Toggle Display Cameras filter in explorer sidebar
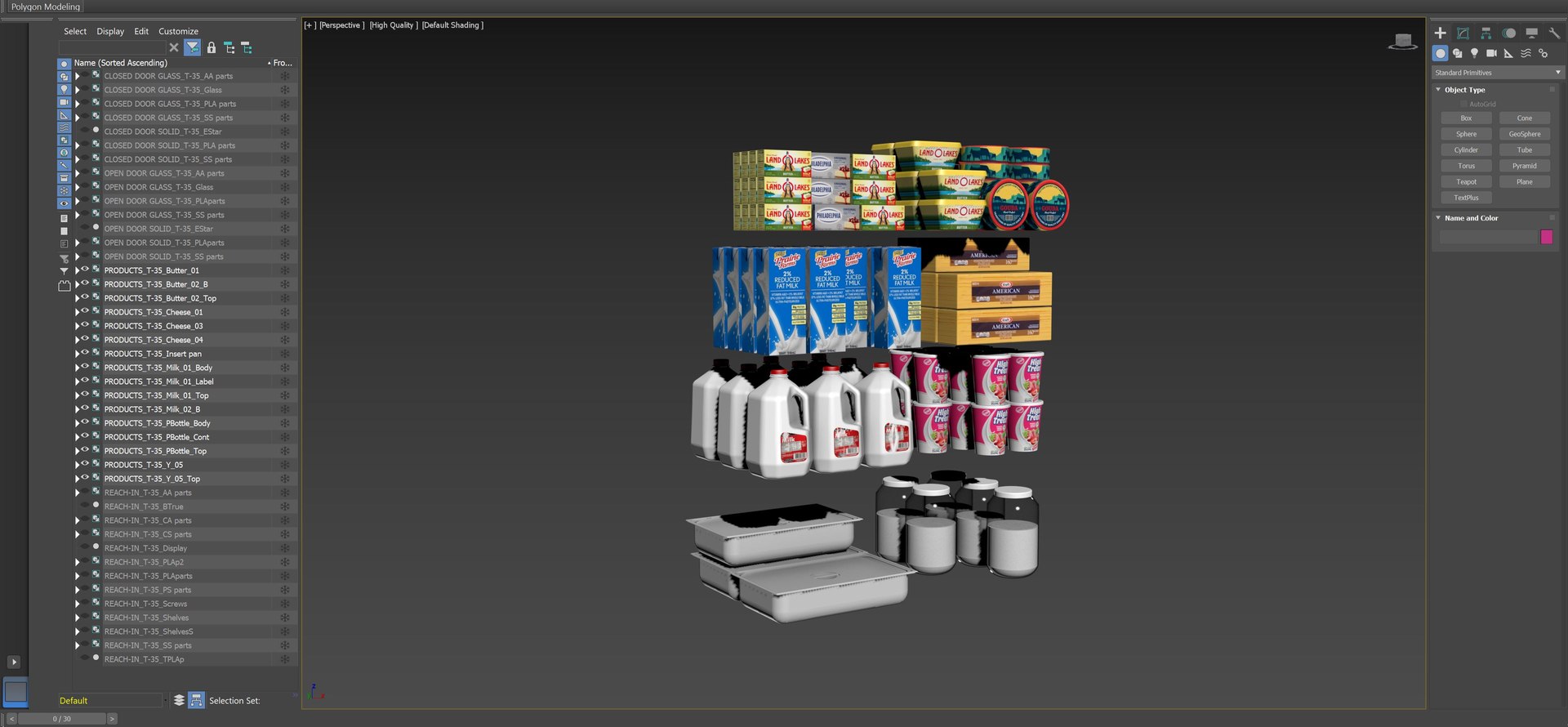 (x=65, y=103)
